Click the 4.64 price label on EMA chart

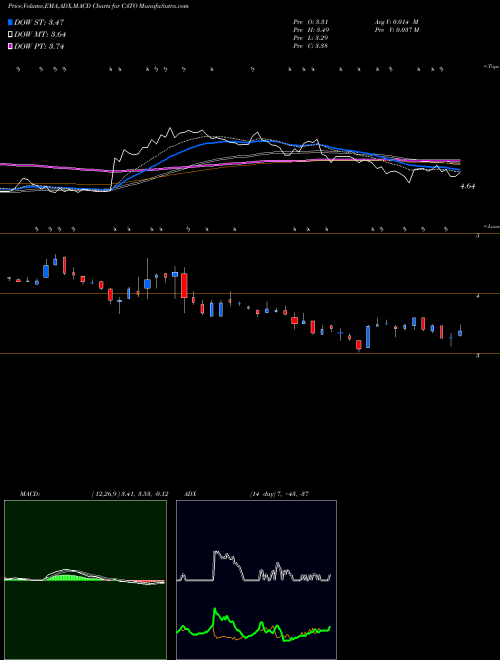click(x=468, y=186)
